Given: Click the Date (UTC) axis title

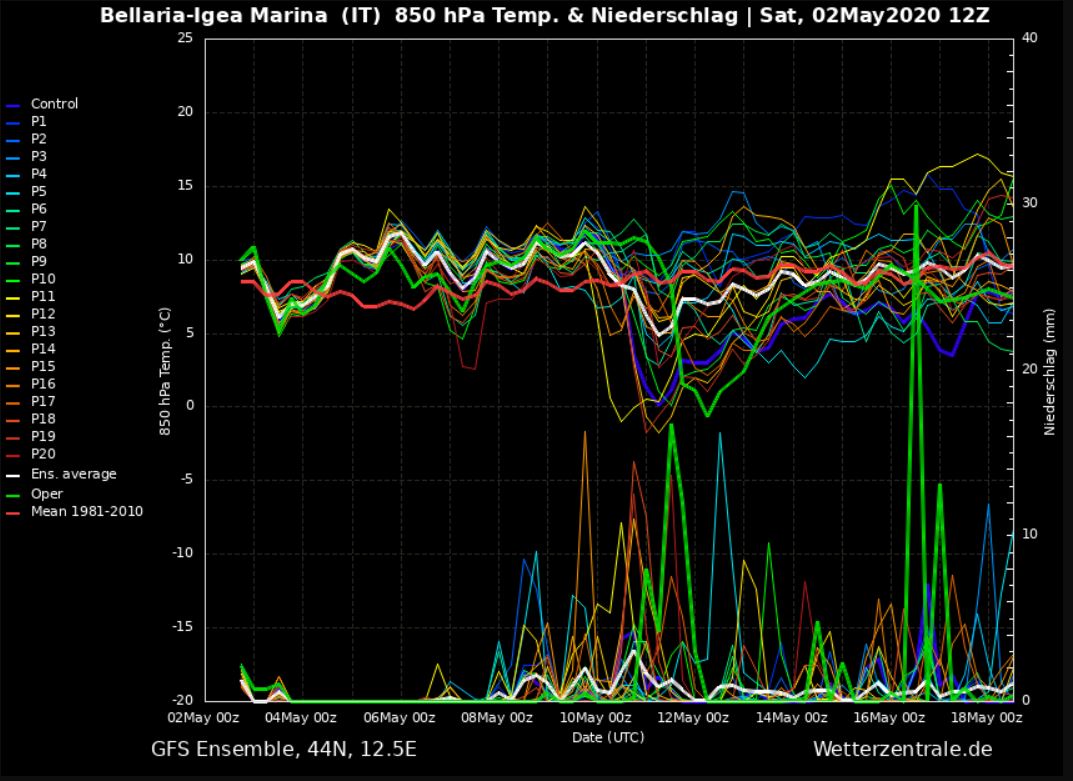Looking at the screenshot, I should click(608, 738).
